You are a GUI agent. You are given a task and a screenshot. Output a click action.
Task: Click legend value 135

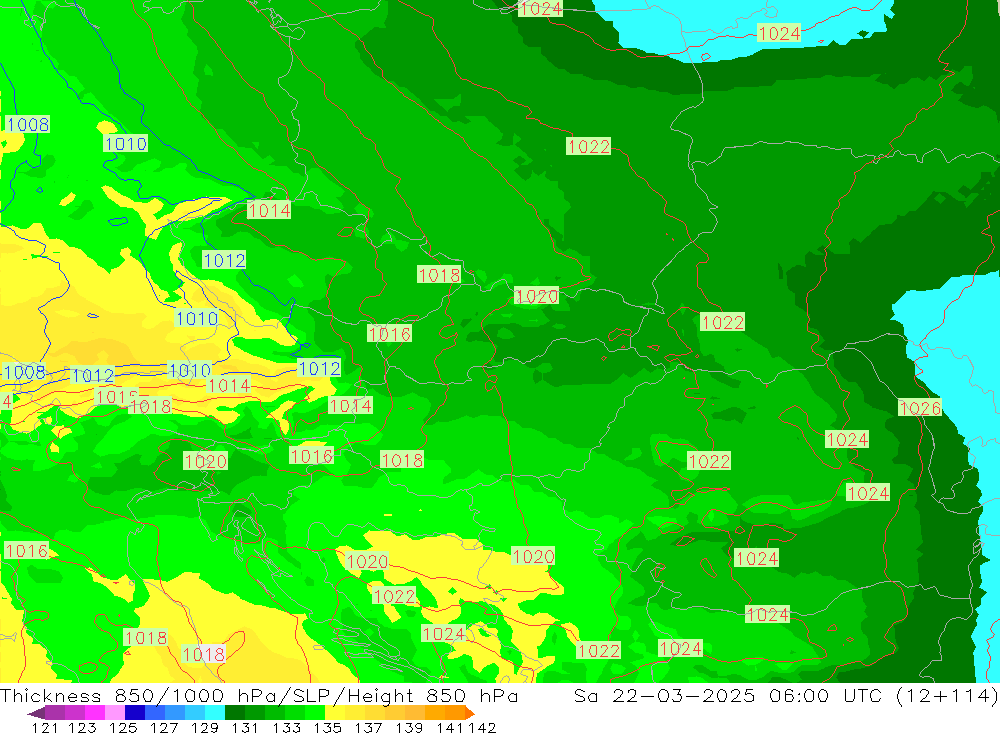(x=327, y=727)
